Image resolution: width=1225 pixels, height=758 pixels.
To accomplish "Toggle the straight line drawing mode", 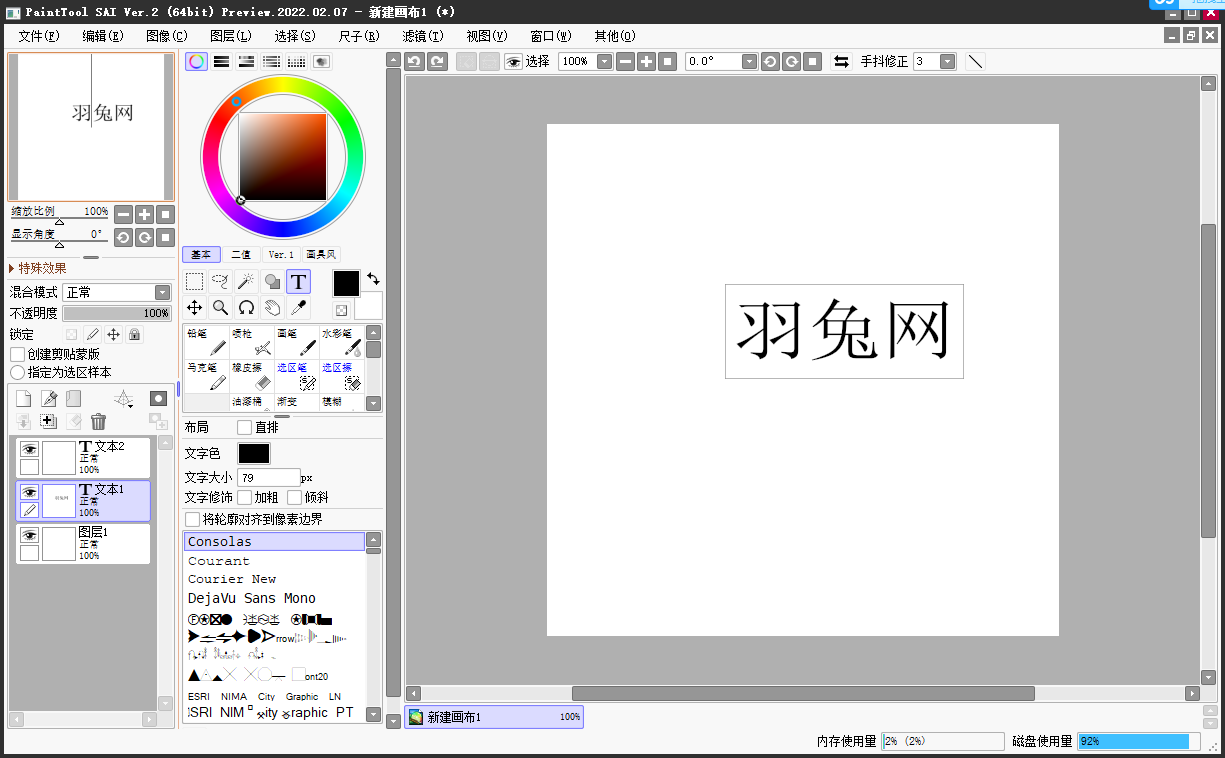I will [x=975, y=61].
